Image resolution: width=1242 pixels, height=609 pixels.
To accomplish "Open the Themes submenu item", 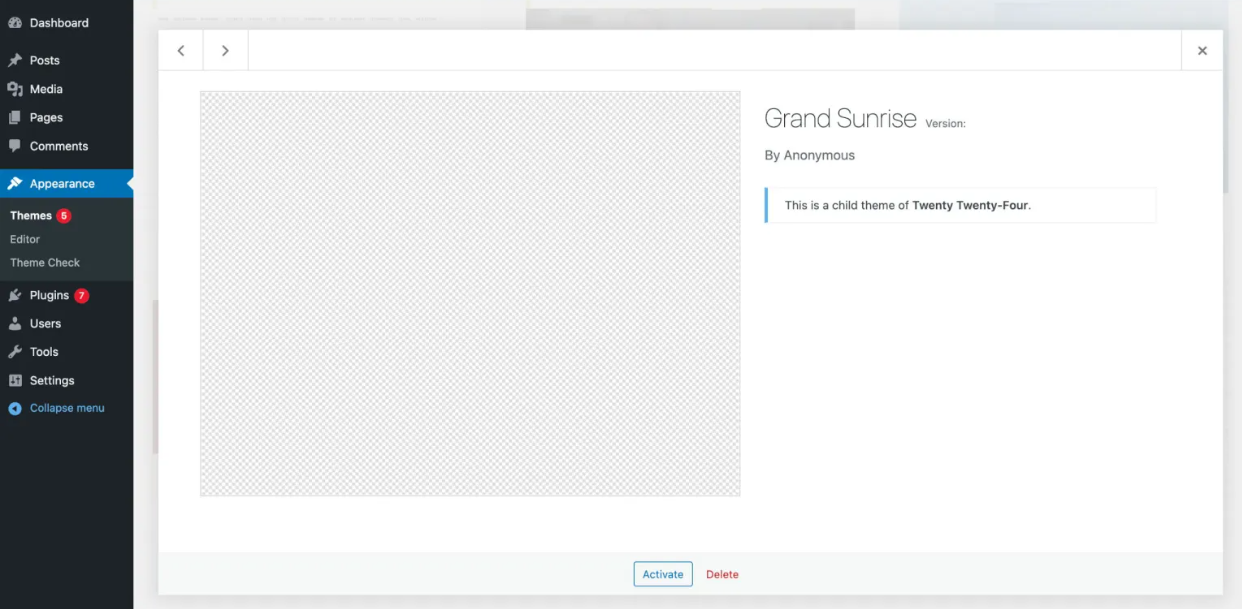I will click(31, 216).
